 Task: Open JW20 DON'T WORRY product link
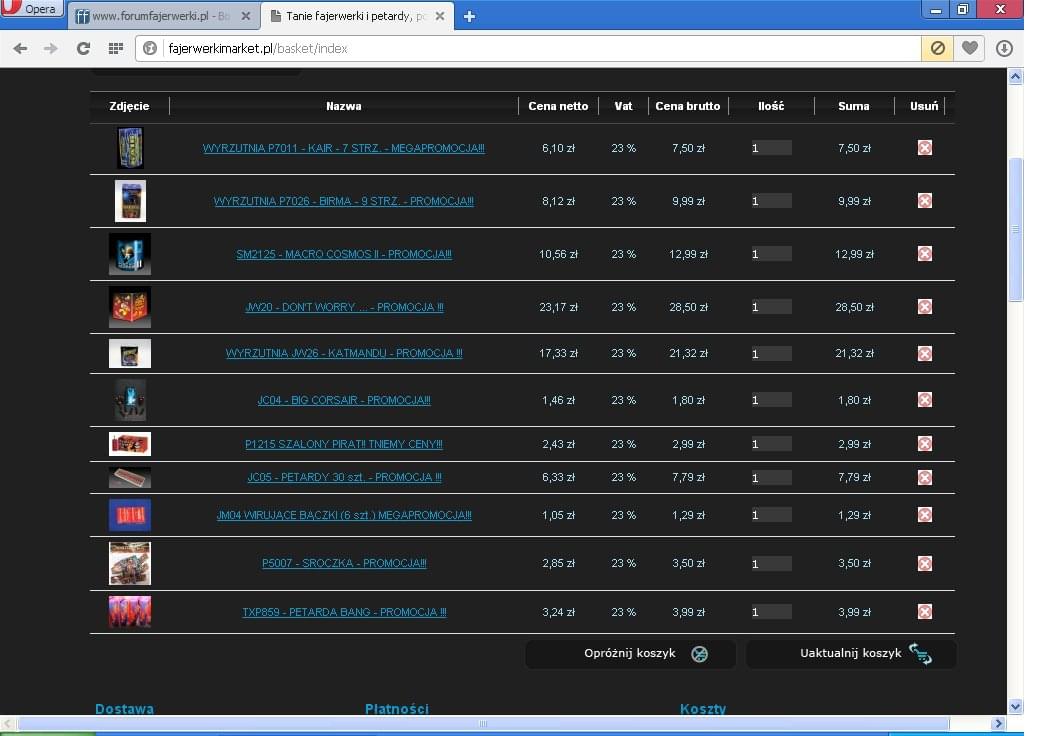[344, 307]
